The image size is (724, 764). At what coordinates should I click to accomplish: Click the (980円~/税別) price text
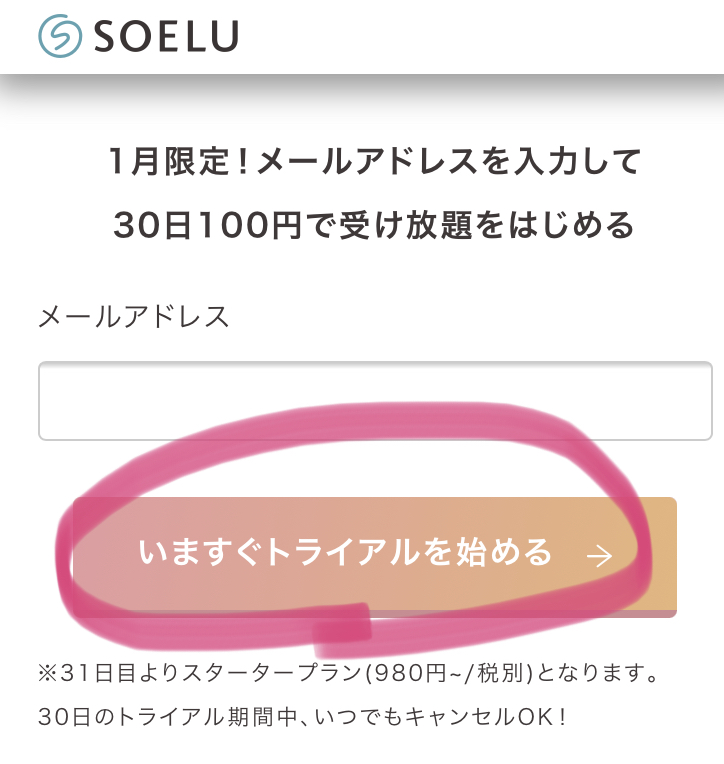tap(449, 673)
